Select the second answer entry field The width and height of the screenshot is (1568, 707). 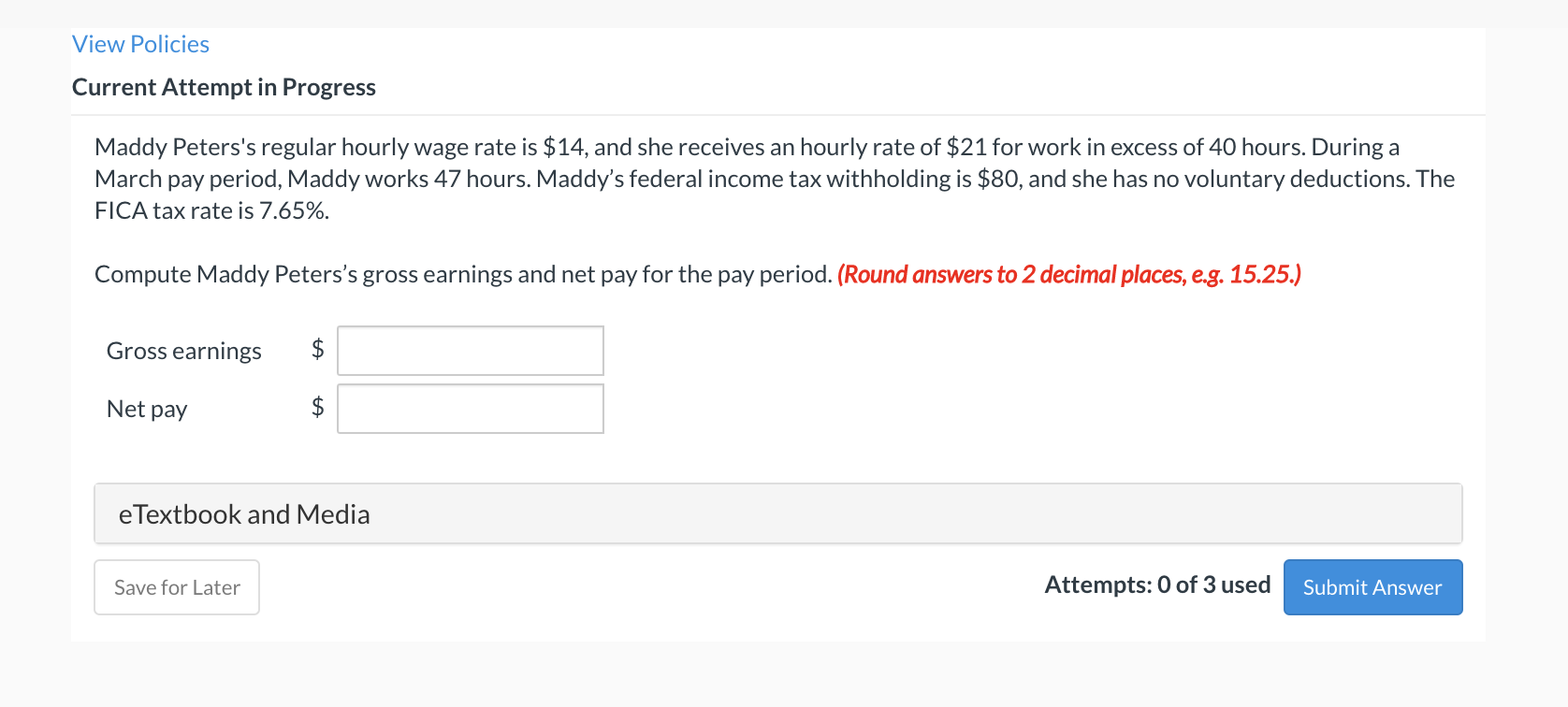click(x=470, y=408)
